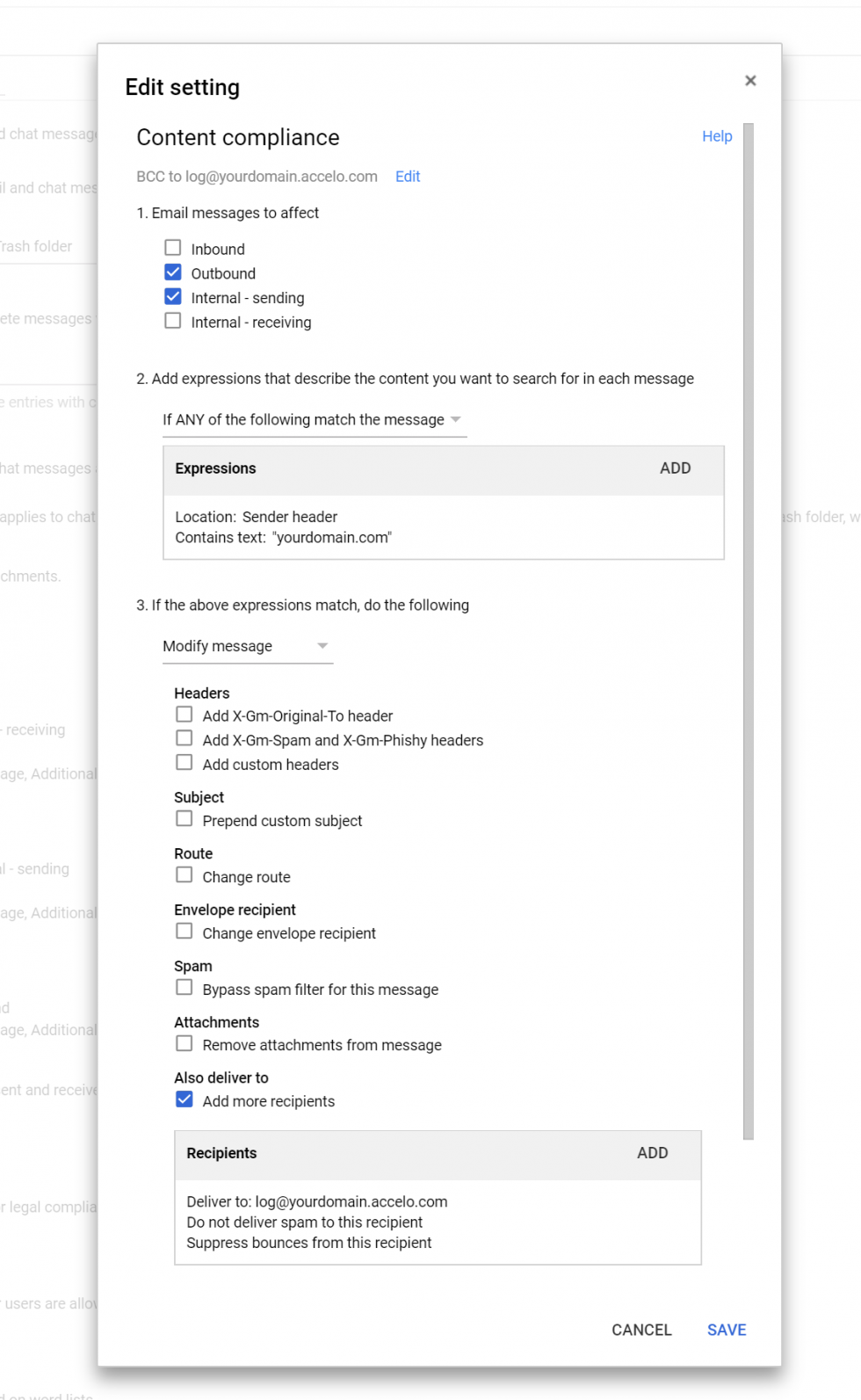861x1400 pixels.
Task: Check Internal - receiving checkbox
Action: click(173, 322)
